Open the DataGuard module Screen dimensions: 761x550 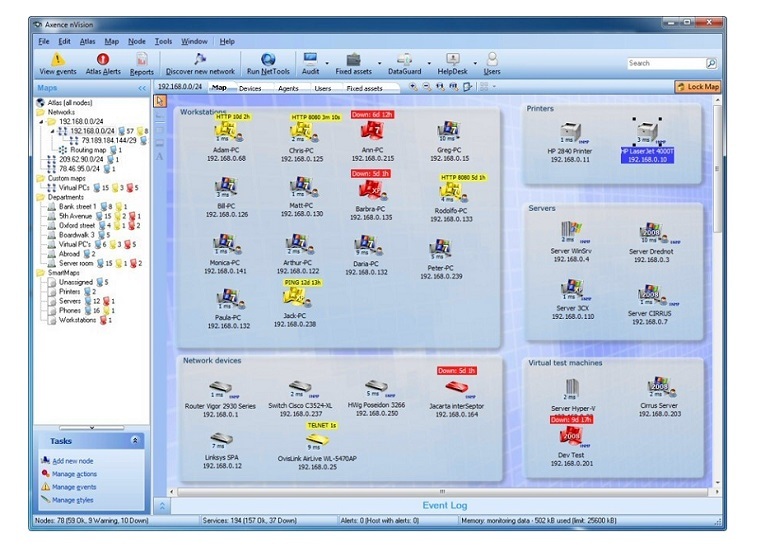click(404, 64)
